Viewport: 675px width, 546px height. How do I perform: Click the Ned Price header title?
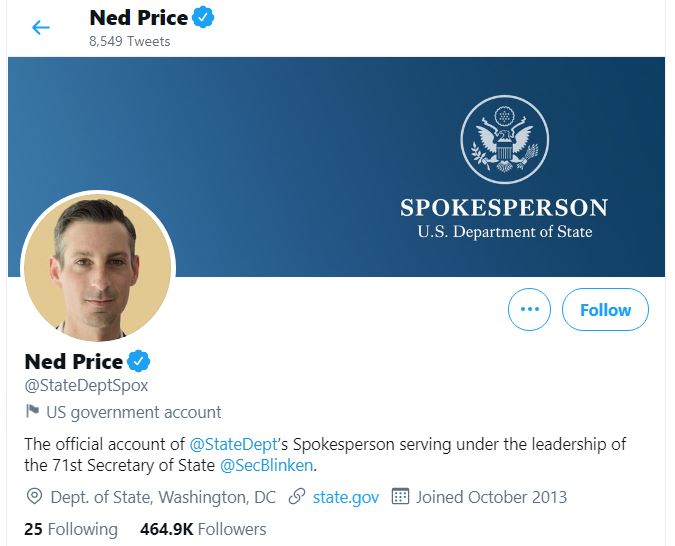(x=139, y=18)
